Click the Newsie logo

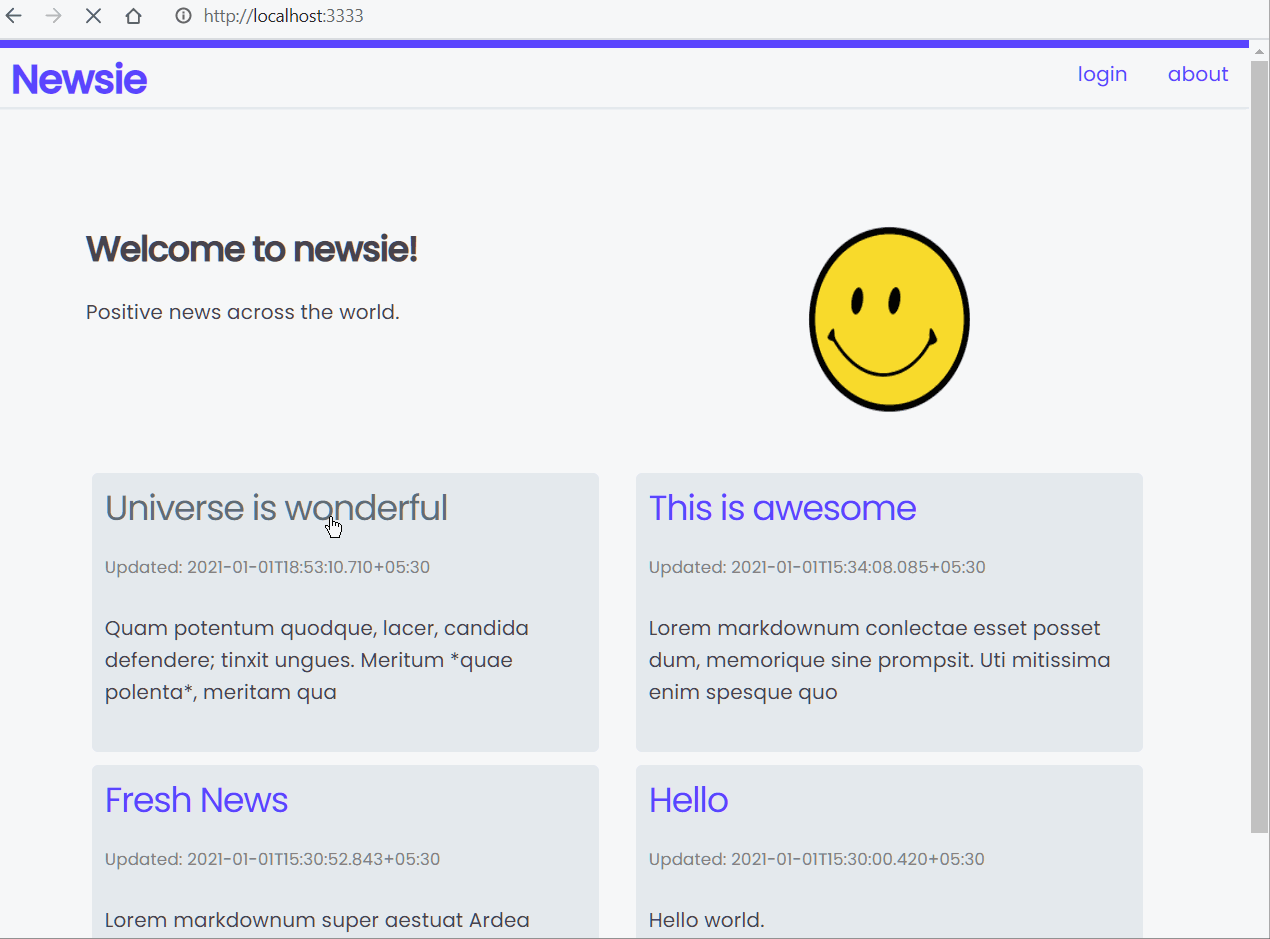tap(79, 79)
